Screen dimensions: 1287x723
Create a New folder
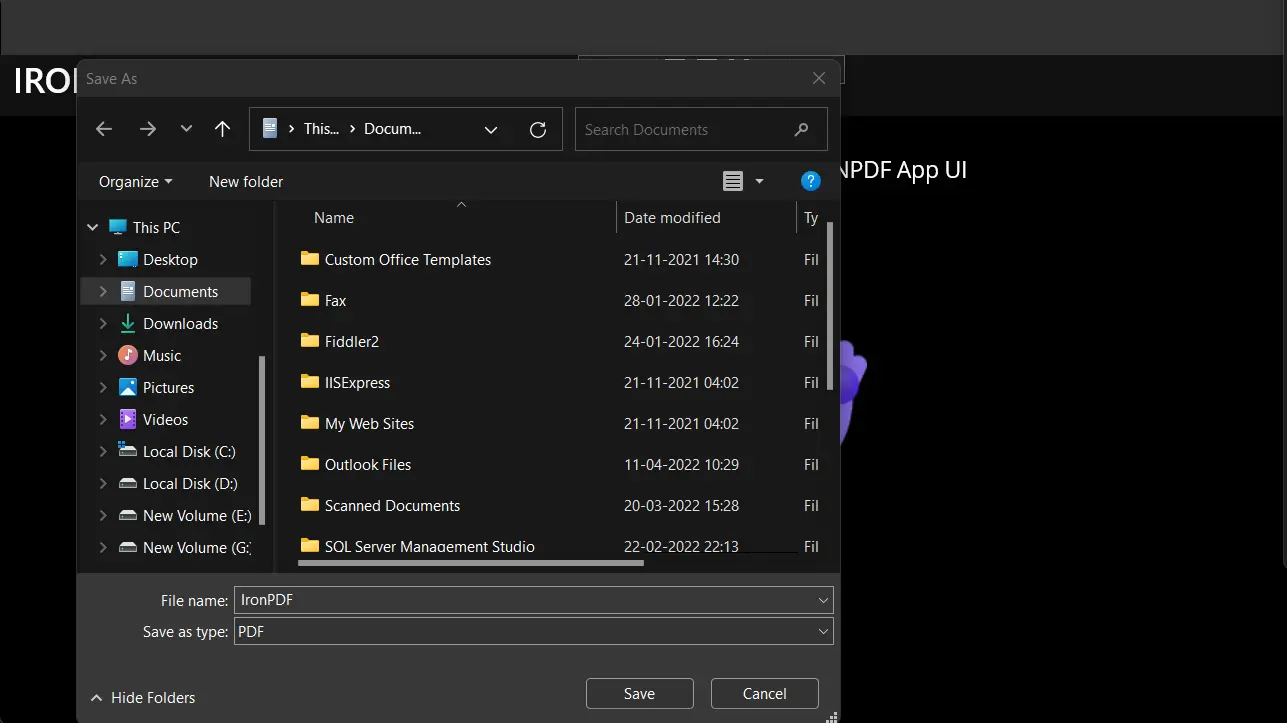coord(246,181)
